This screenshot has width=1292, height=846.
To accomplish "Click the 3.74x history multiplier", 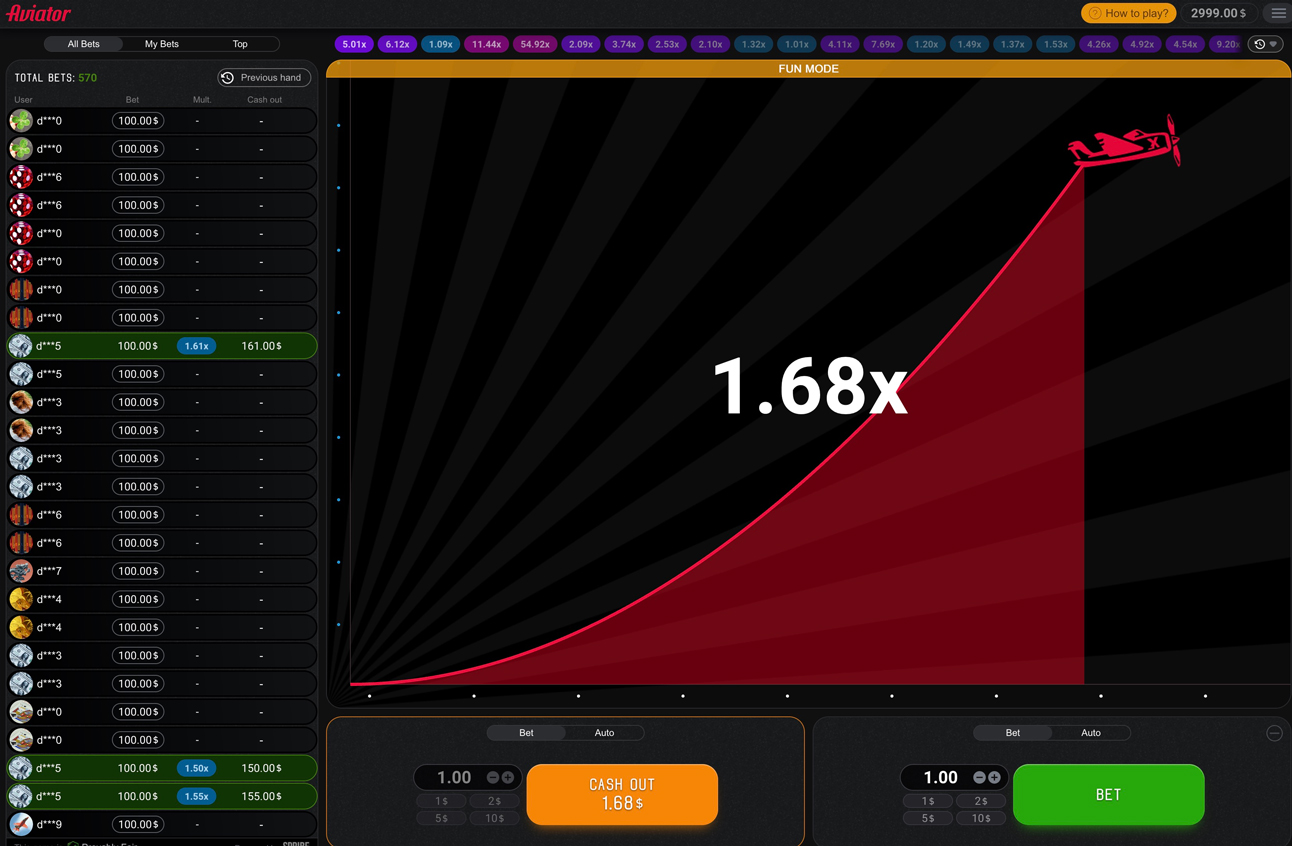I will pos(624,44).
